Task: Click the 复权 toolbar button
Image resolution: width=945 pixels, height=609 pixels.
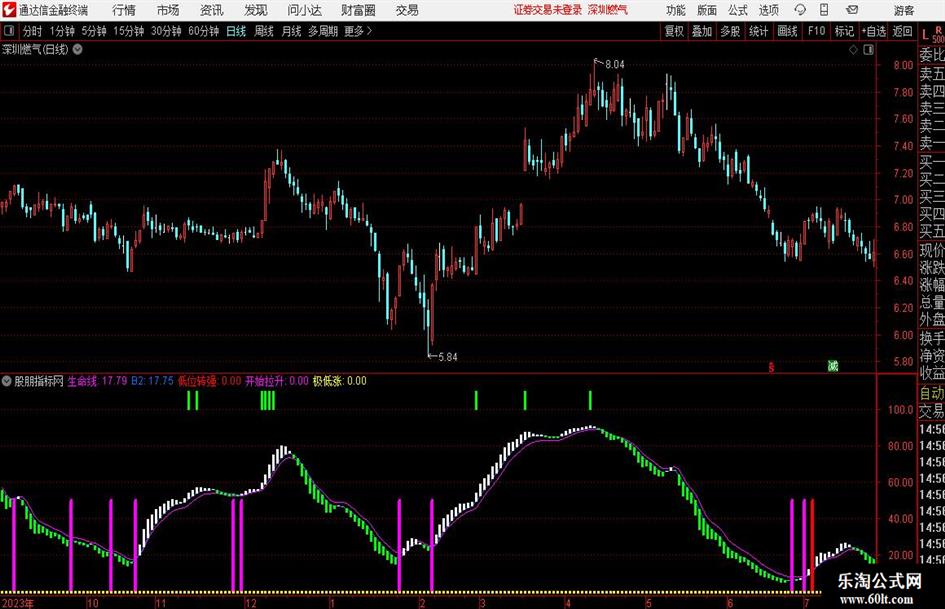Action: (674, 31)
